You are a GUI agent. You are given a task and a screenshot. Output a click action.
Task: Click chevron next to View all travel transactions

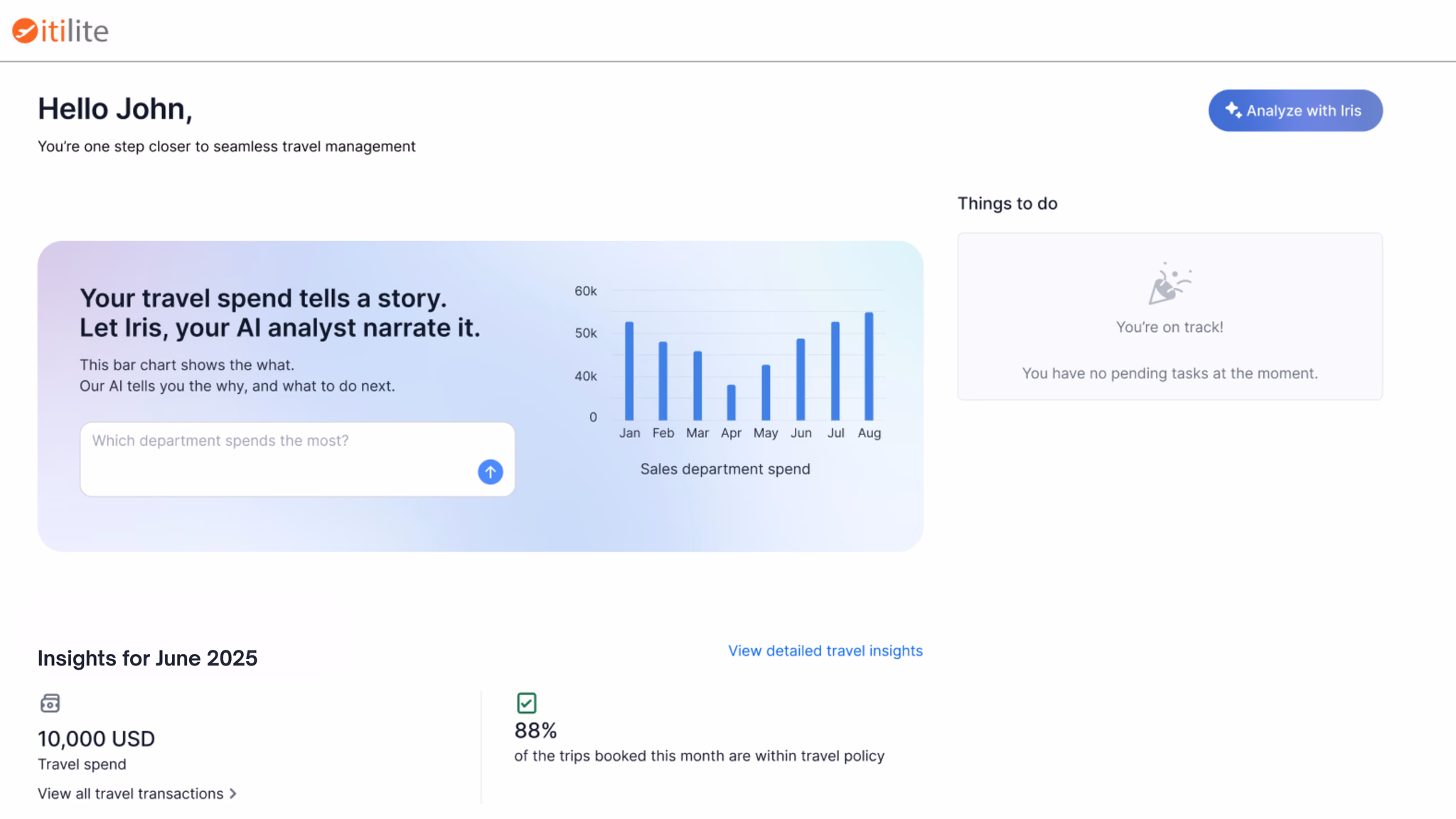233,793
